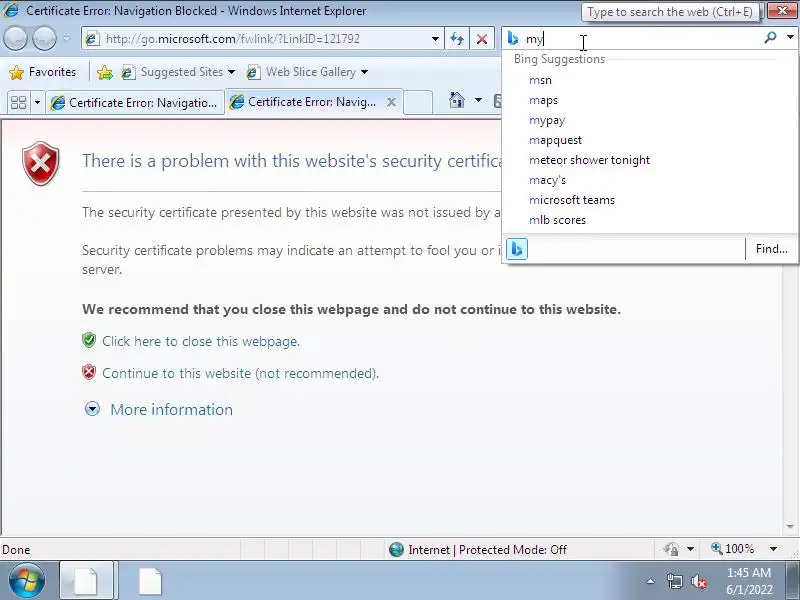The image size is (800, 600).
Task: Click the Bing provider icon in suggestions
Action: click(517, 249)
